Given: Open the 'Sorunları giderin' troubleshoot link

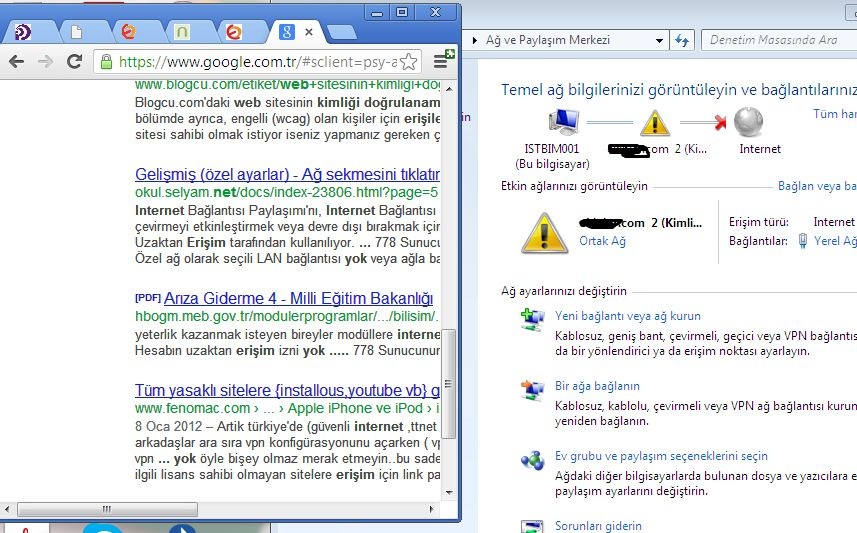Looking at the screenshot, I should 598,526.
